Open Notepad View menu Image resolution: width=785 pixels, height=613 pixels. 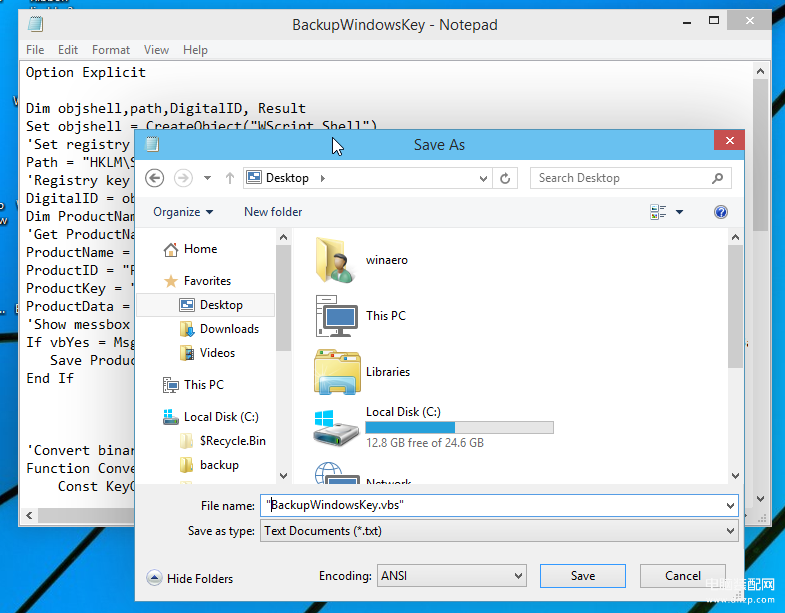click(x=156, y=50)
